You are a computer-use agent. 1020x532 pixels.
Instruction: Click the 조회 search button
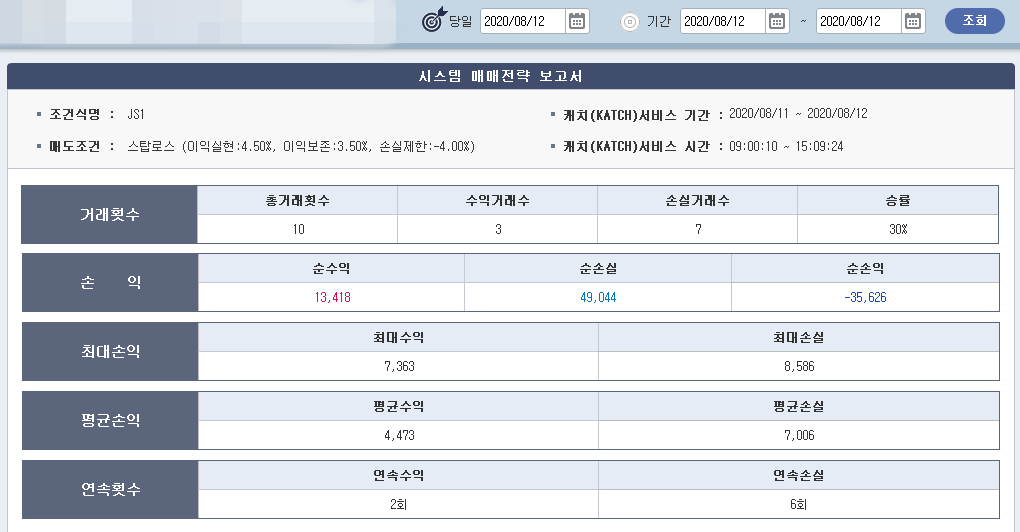pos(974,21)
